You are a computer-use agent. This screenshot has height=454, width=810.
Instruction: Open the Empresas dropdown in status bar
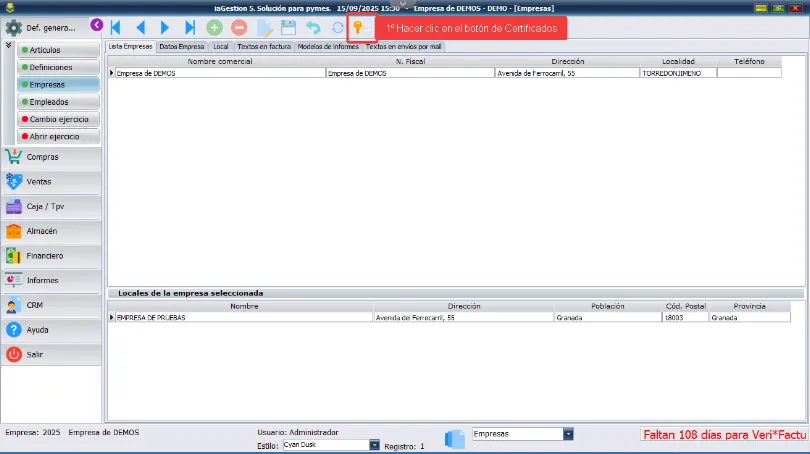568,434
